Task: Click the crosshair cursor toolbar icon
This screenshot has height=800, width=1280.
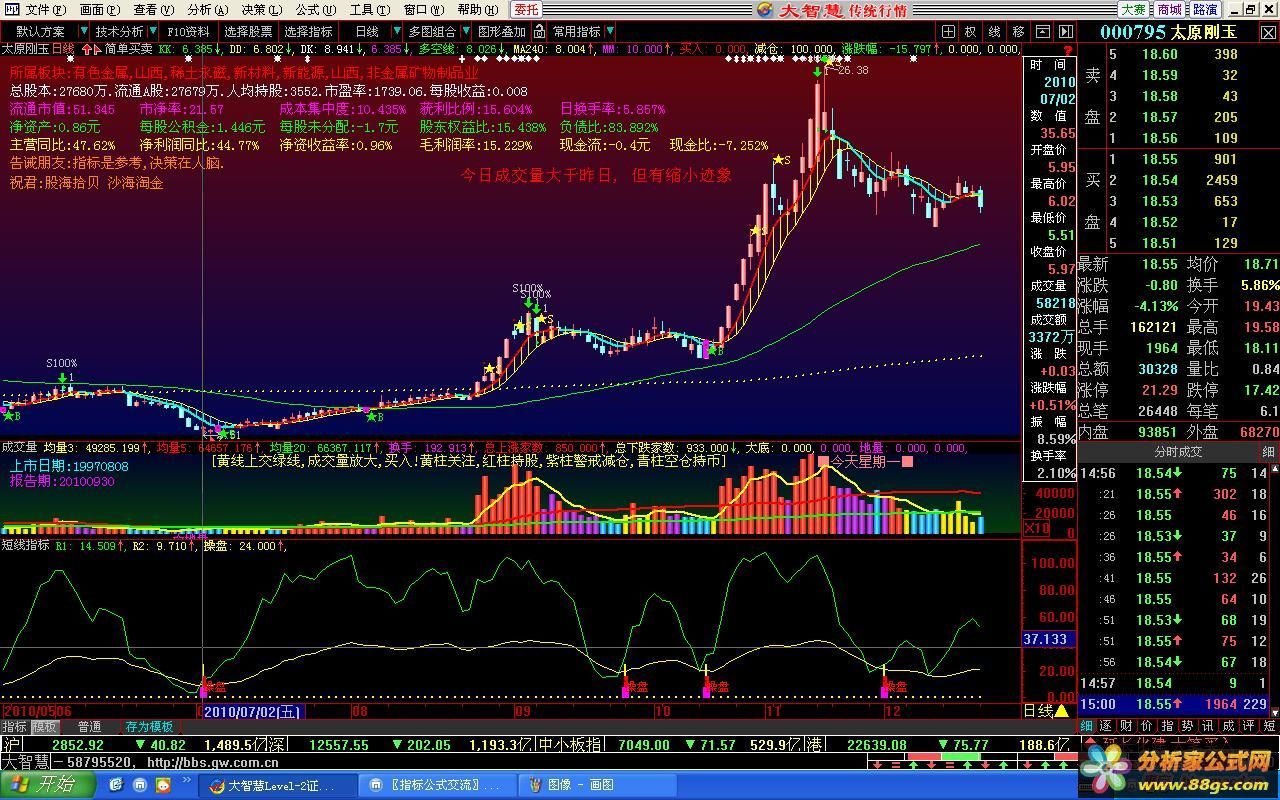Action: [948, 32]
